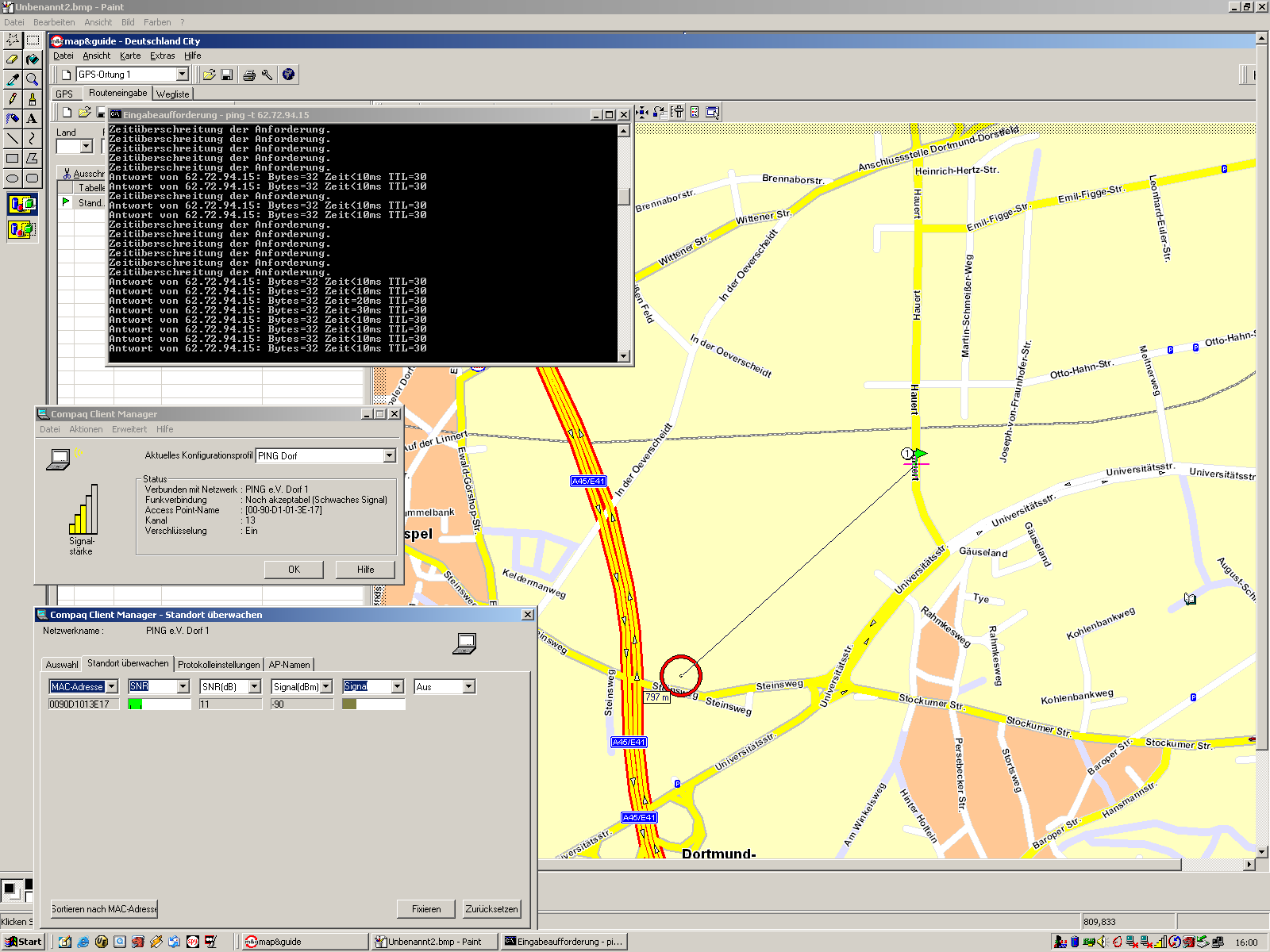Click OK in Compaq Client Manager
The image size is (1270, 952).
coord(294,570)
